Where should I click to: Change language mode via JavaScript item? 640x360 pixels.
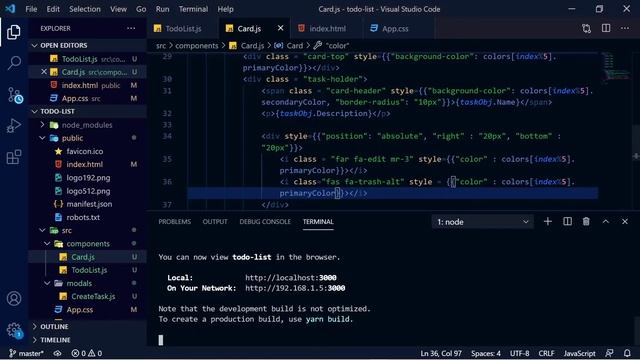(x=580, y=353)
